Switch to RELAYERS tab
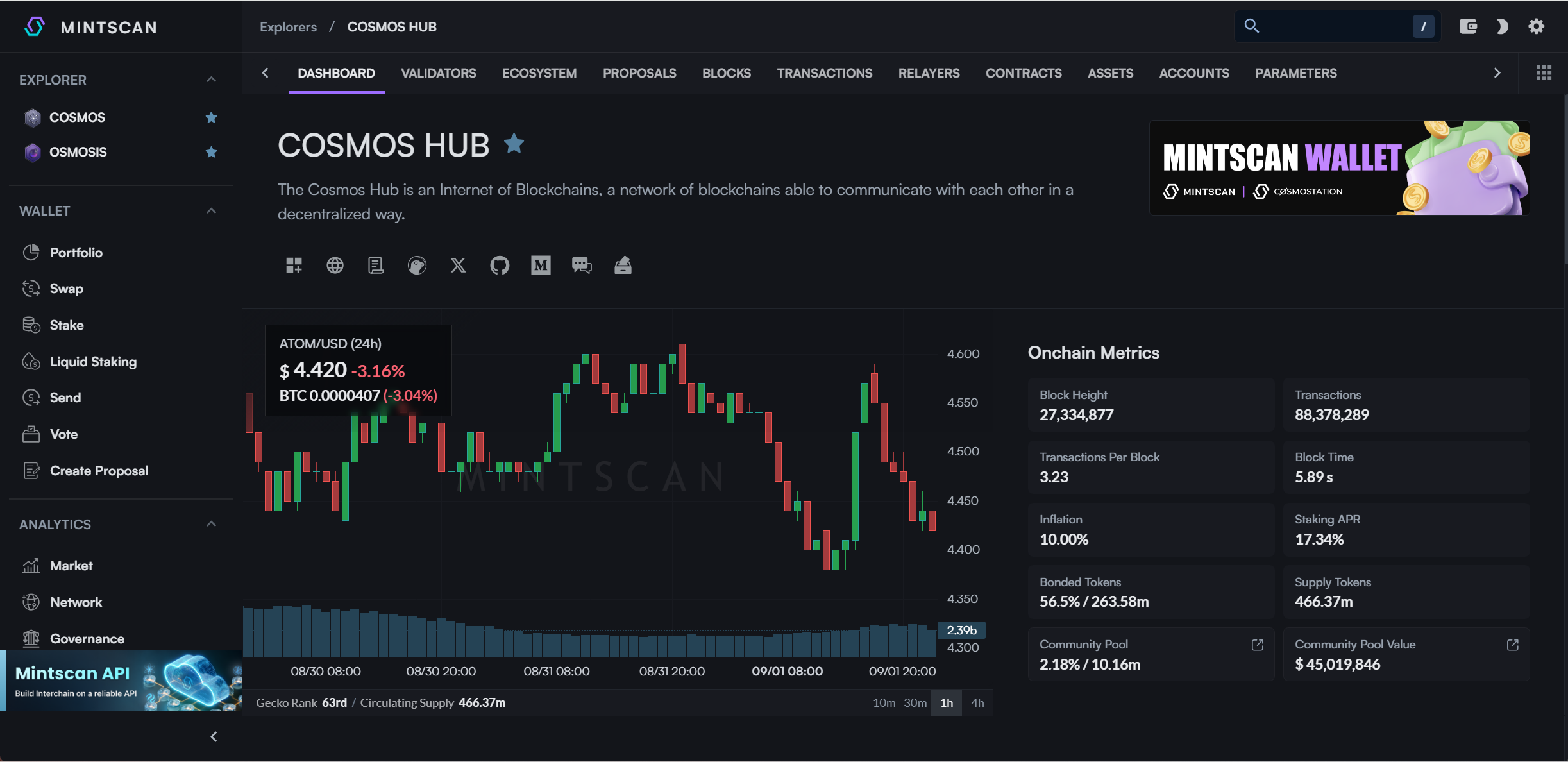The image size is (1568, 762). [x=929, y=73]
